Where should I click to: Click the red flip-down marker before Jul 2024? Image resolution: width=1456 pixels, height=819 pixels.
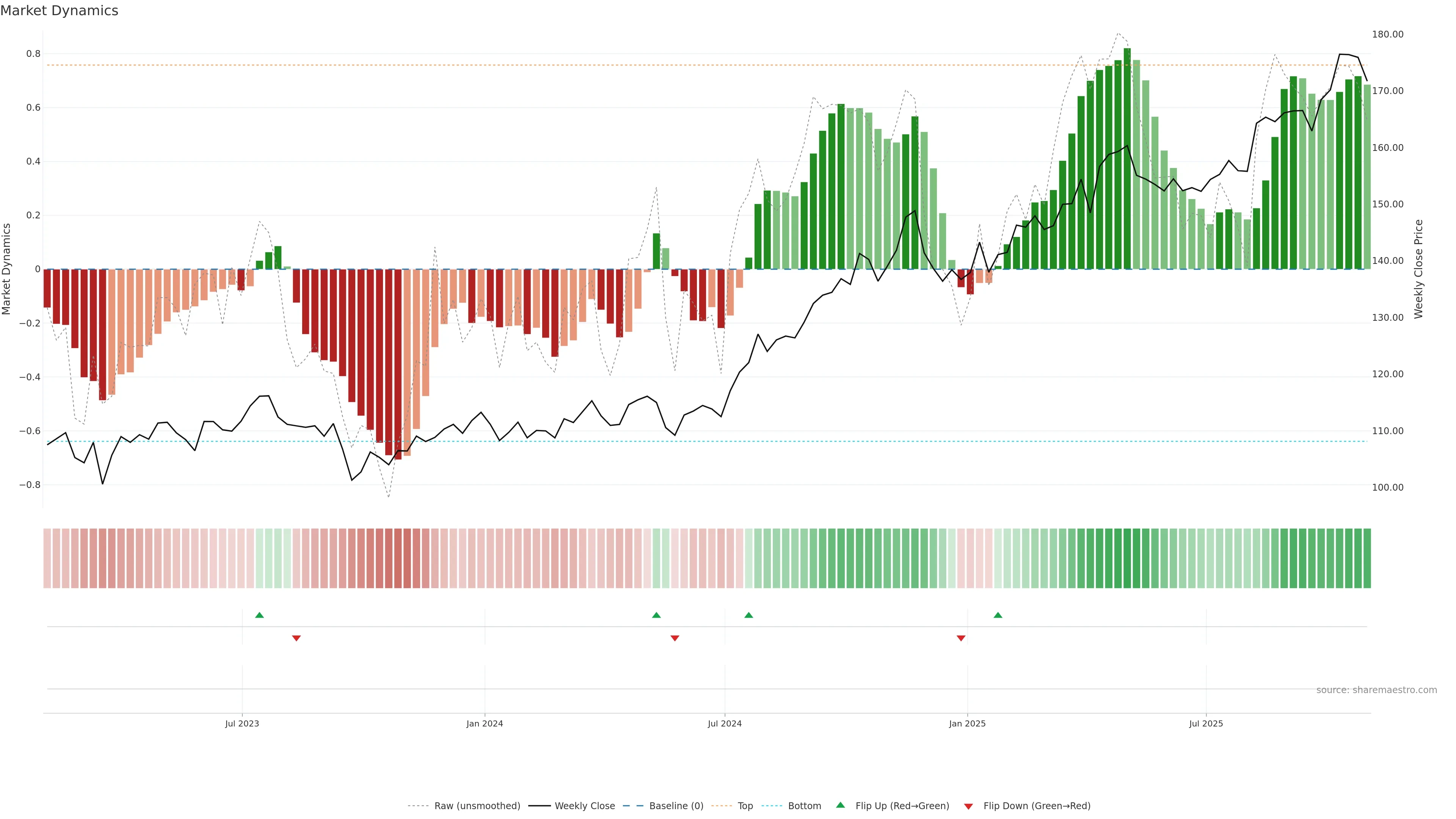pyautogui.click(x=674, y=638)
